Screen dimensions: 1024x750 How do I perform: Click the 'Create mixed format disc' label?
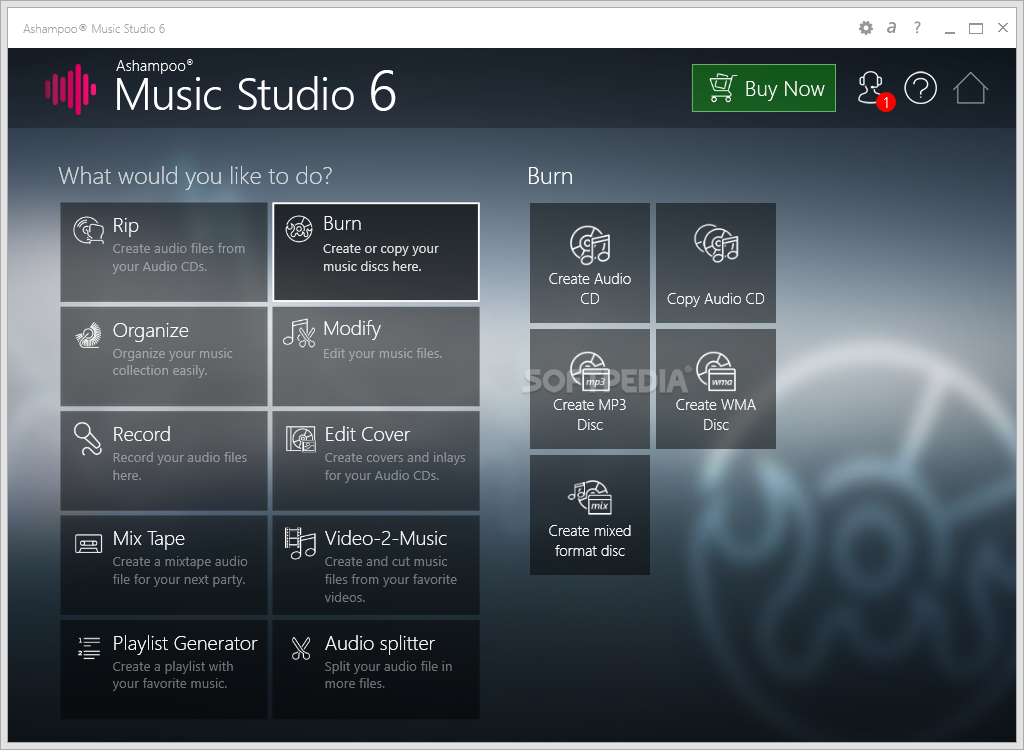tap(590, 541)
